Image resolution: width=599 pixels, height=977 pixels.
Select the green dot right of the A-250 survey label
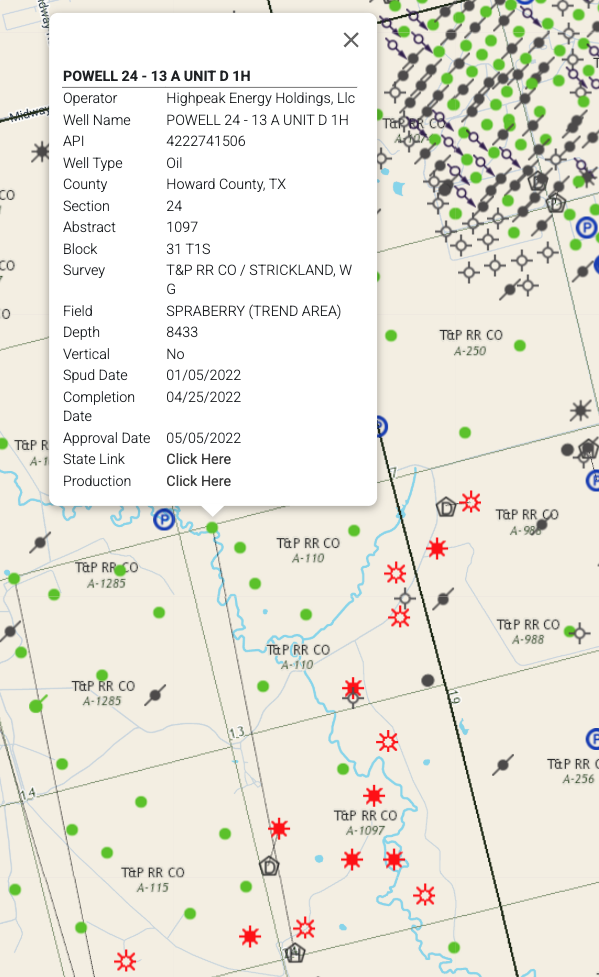pos(520,345)
